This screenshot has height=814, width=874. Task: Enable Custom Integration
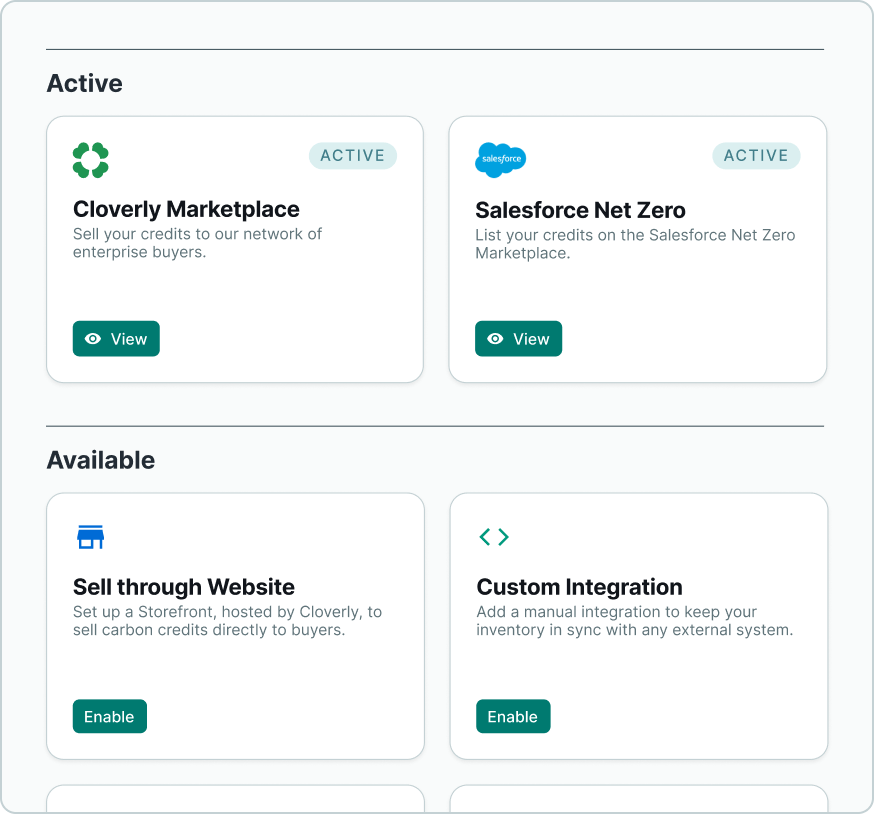pyautogui.click(x=513, y=716)
